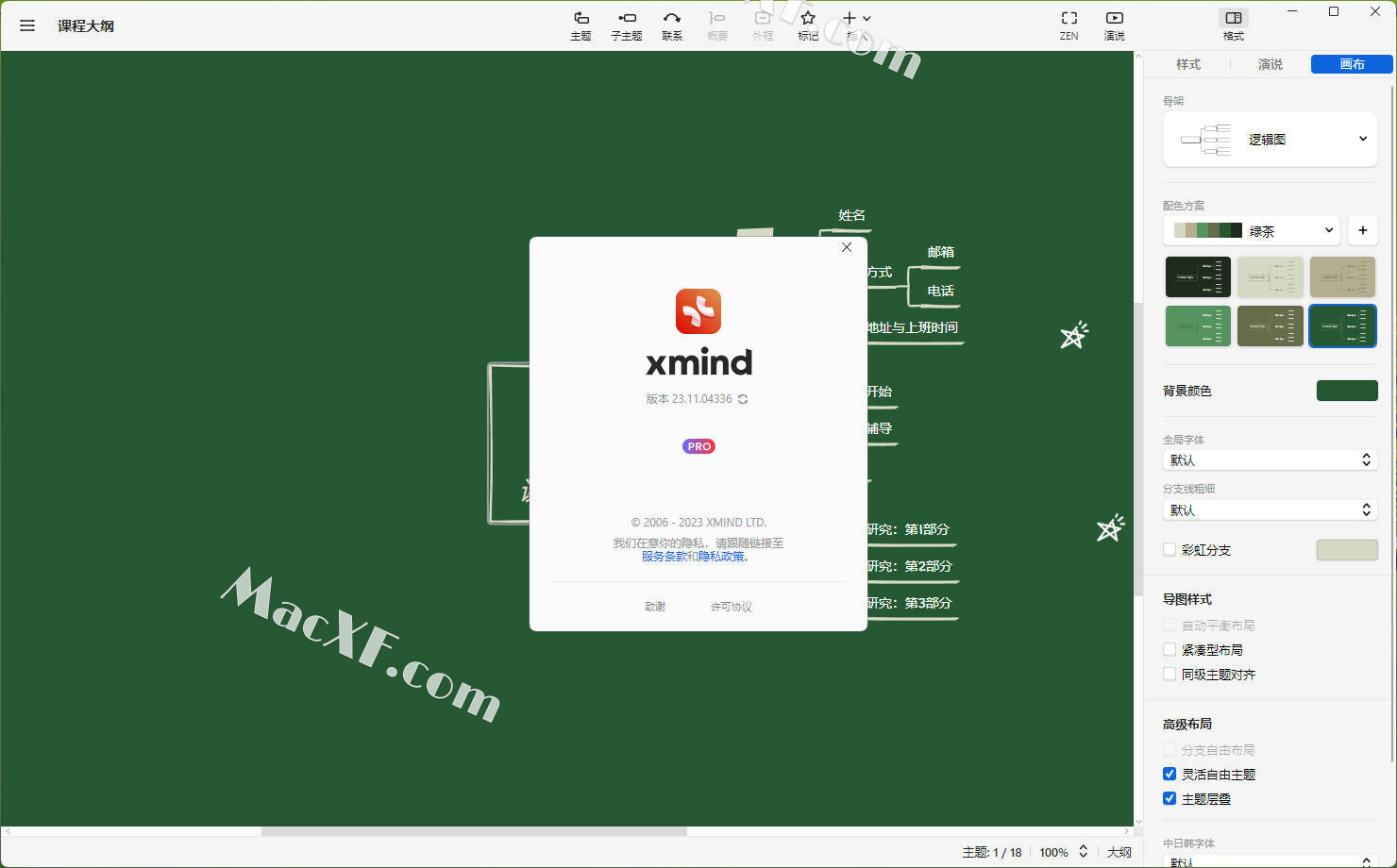Insert a 子主题 using the toolbar
The height and width of the screenshot is (868, 1397).
coord(626,25)
